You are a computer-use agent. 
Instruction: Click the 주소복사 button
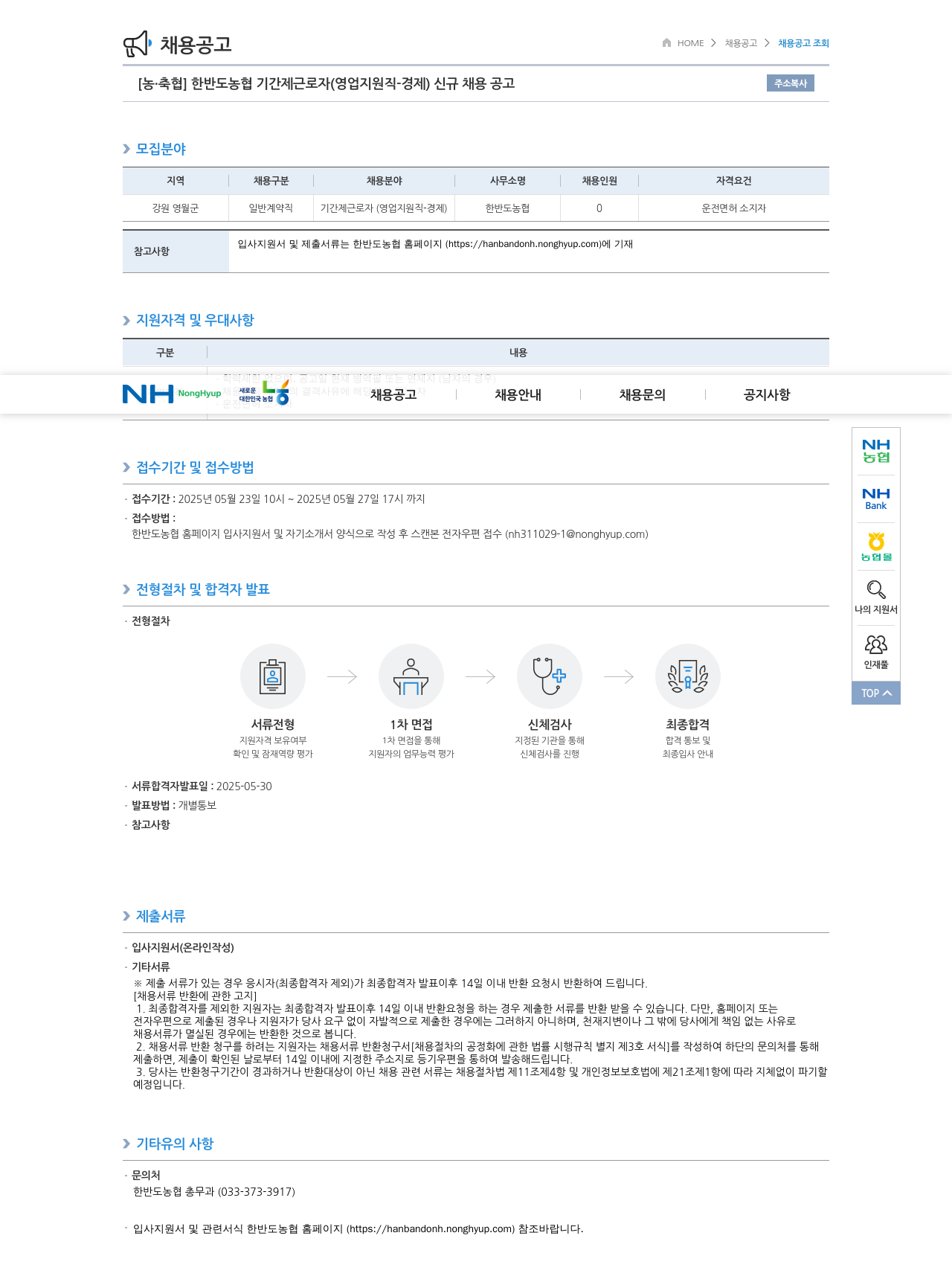click(791, 83)
